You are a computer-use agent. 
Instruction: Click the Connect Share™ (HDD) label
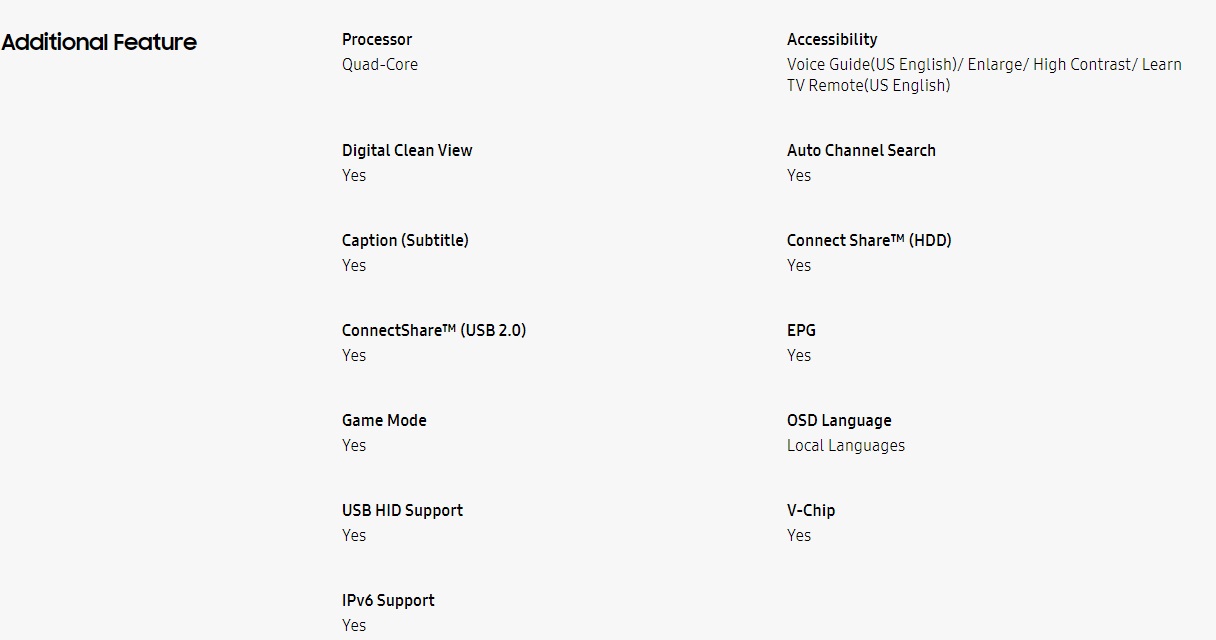(869, 240)
